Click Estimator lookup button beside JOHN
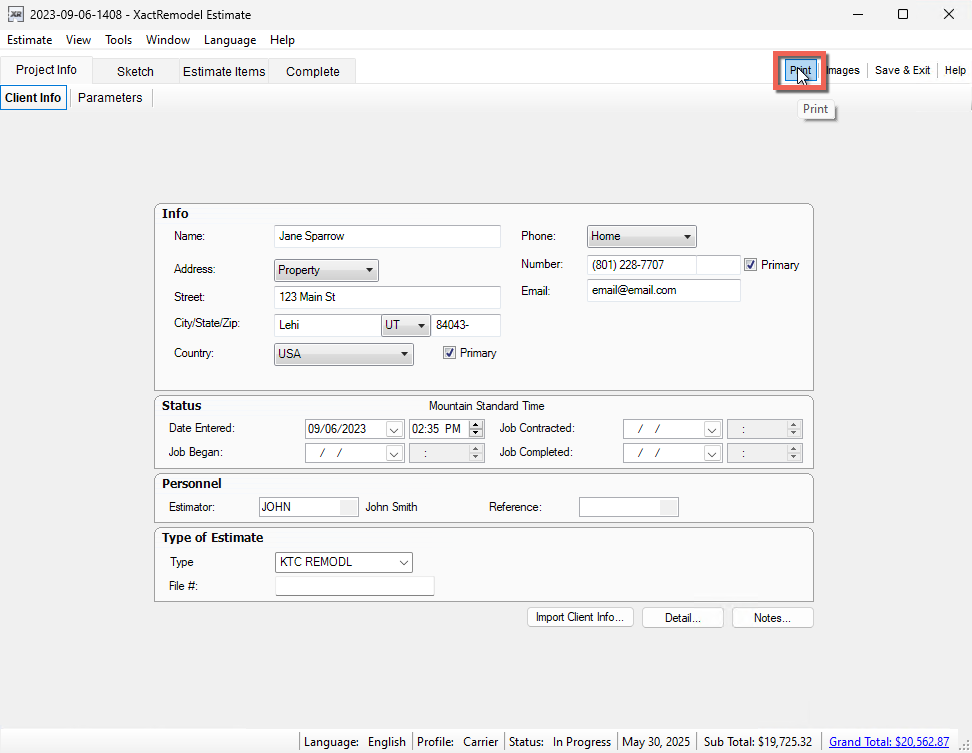 [x=348, y=507]
